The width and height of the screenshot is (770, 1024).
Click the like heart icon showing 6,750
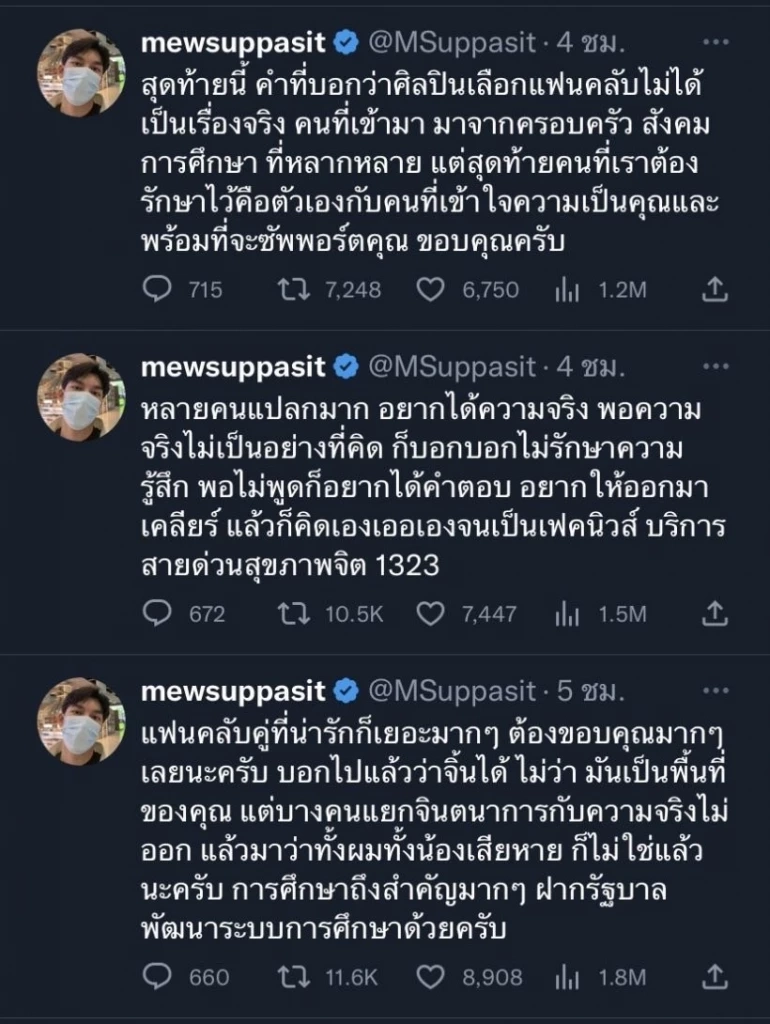pyautogui.click(x=429, y=291)
